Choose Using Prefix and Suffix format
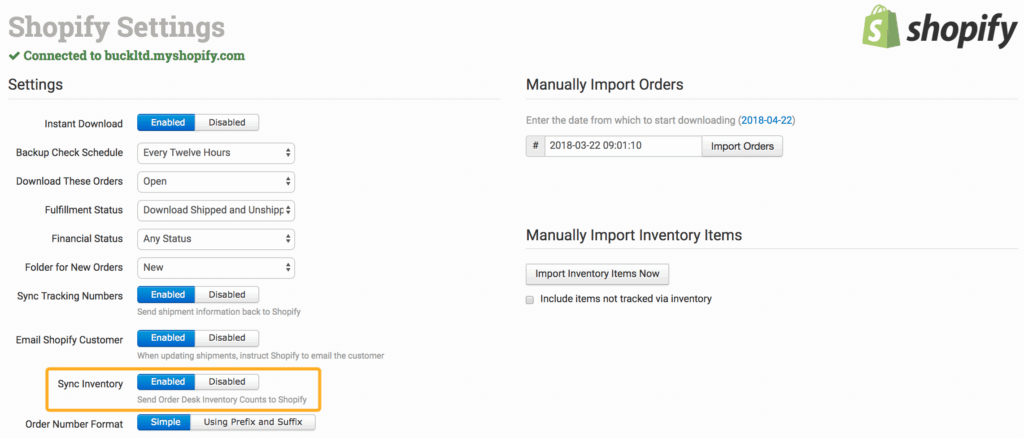 tap(255, 423)
